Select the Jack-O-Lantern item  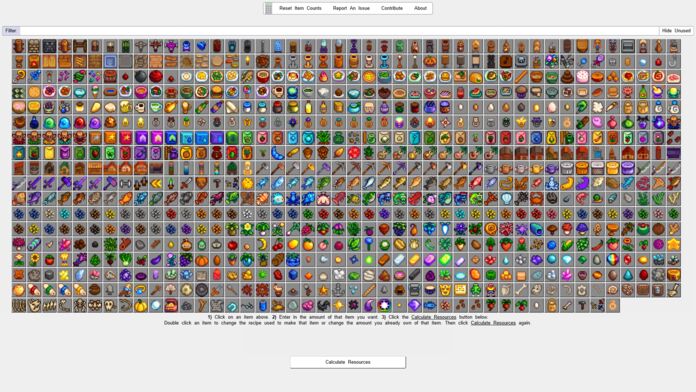[x=429, y=61]
